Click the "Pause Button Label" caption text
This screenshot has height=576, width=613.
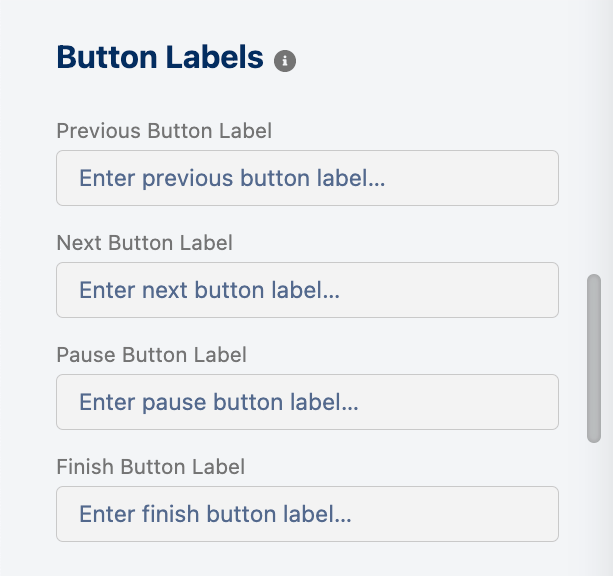pyautogui.click(x=151, y=355)
